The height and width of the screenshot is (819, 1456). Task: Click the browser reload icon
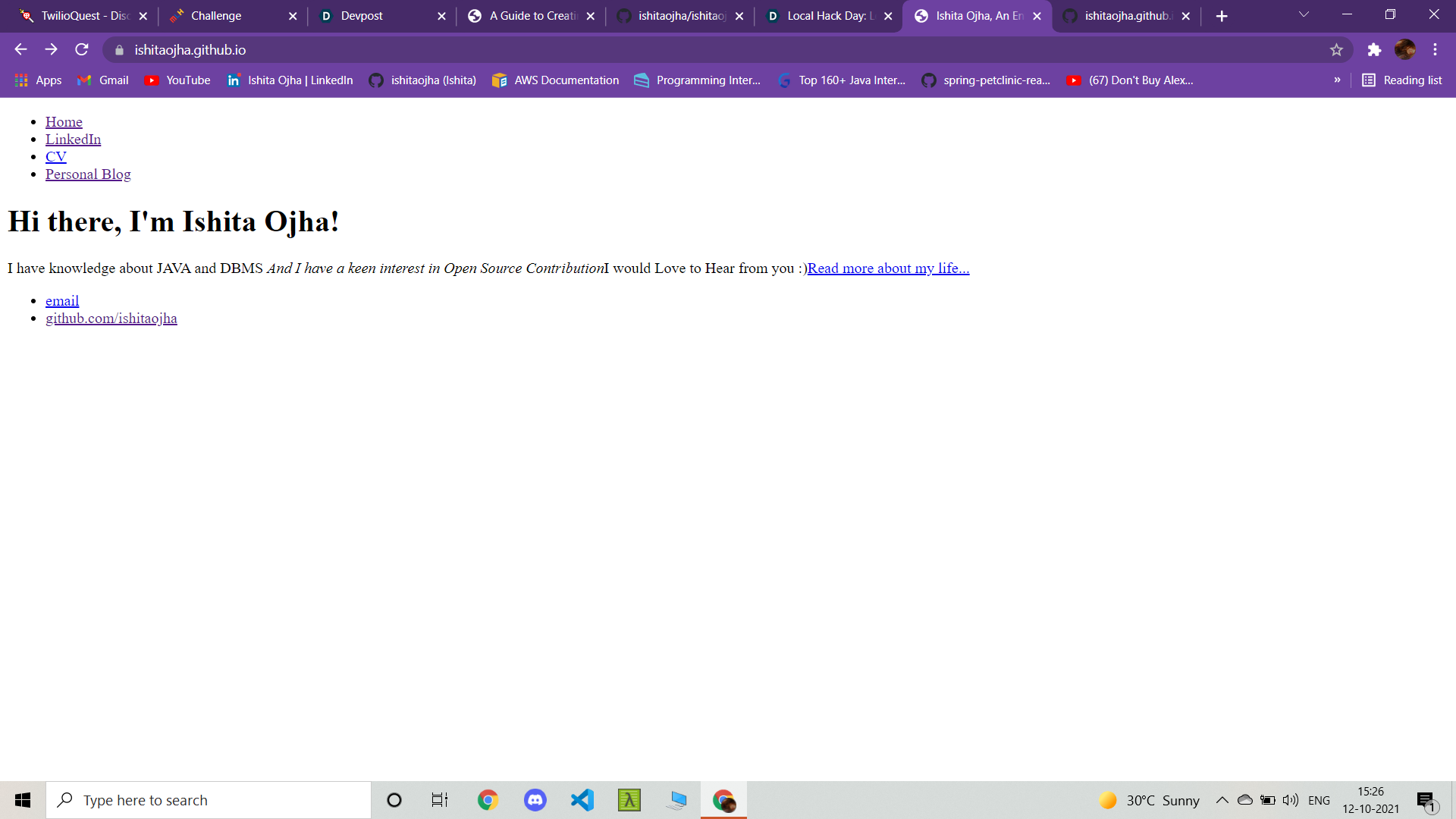(82, 50)
